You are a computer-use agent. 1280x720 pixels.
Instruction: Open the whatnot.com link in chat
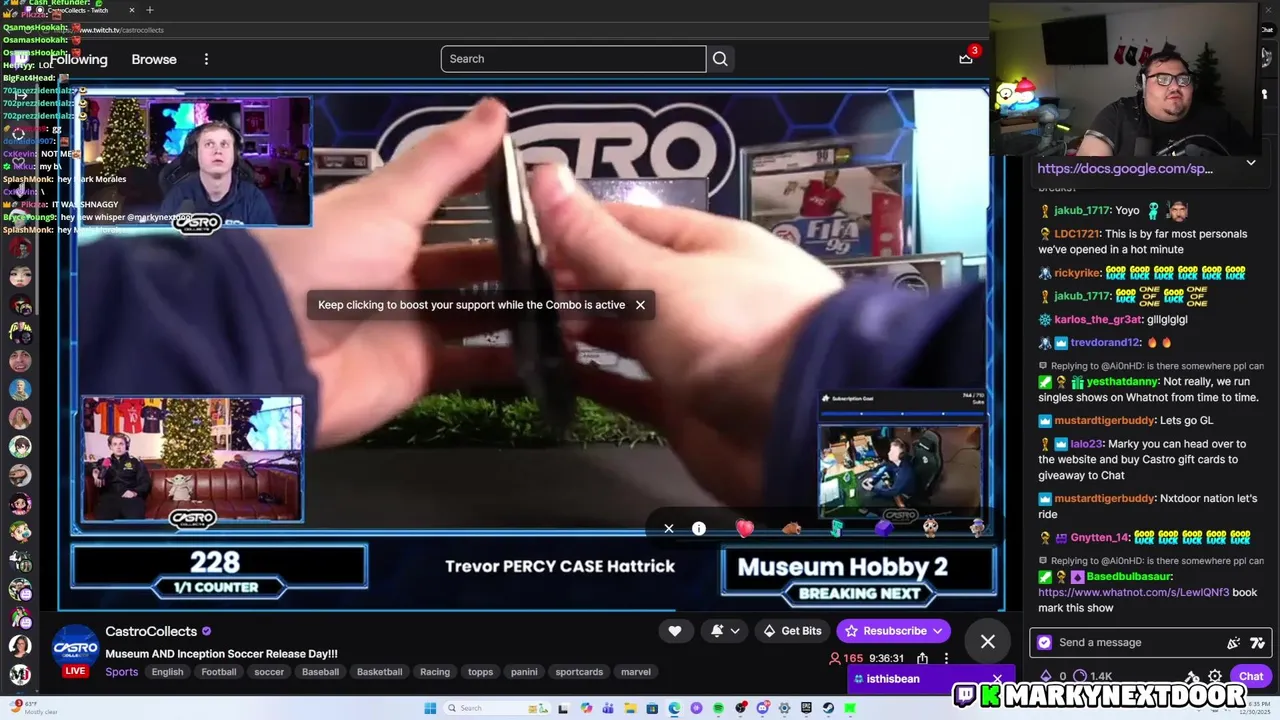(x=1134, y=592)
